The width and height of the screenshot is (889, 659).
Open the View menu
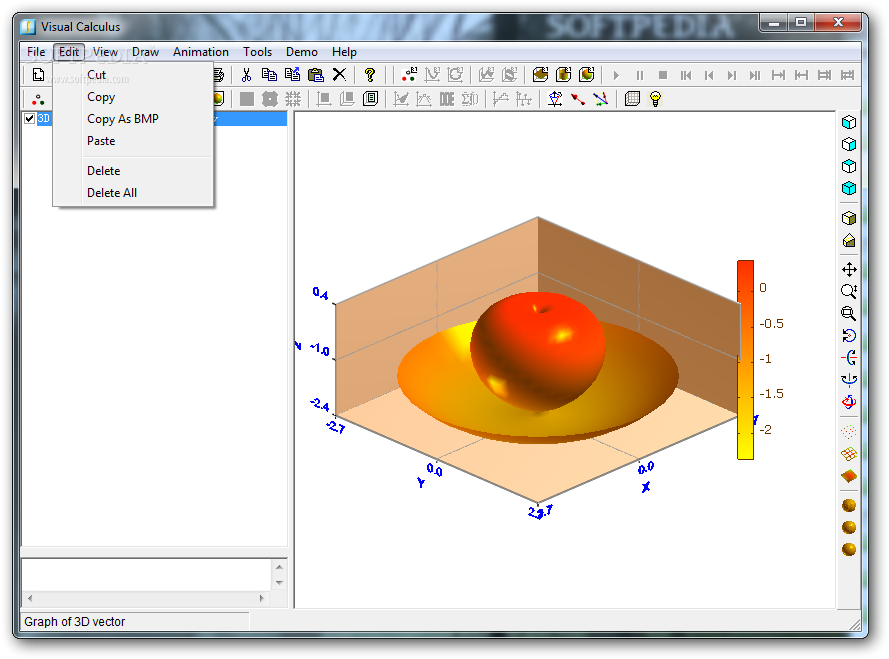(x=105, y=52)
